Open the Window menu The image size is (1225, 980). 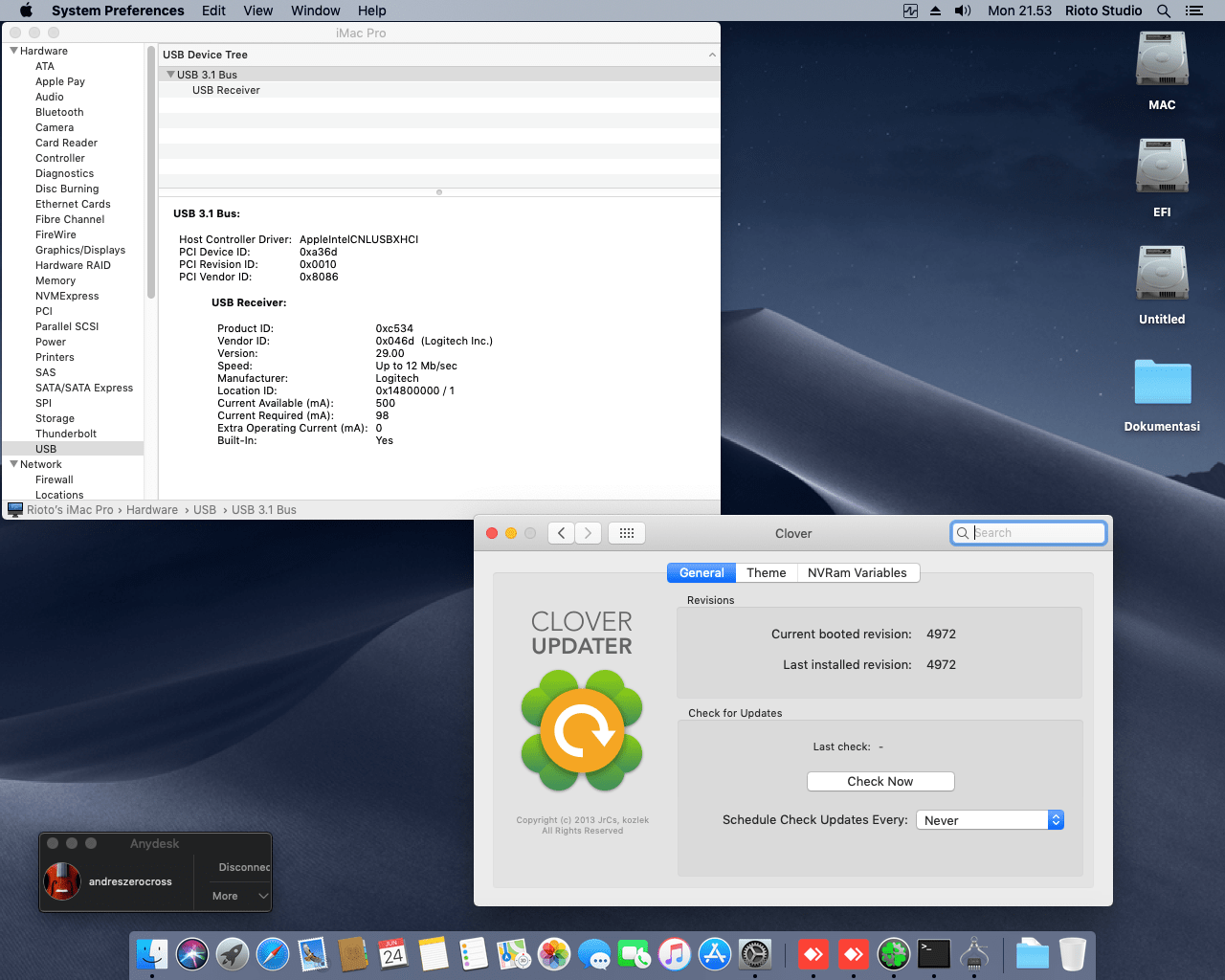tap(316, 11)
